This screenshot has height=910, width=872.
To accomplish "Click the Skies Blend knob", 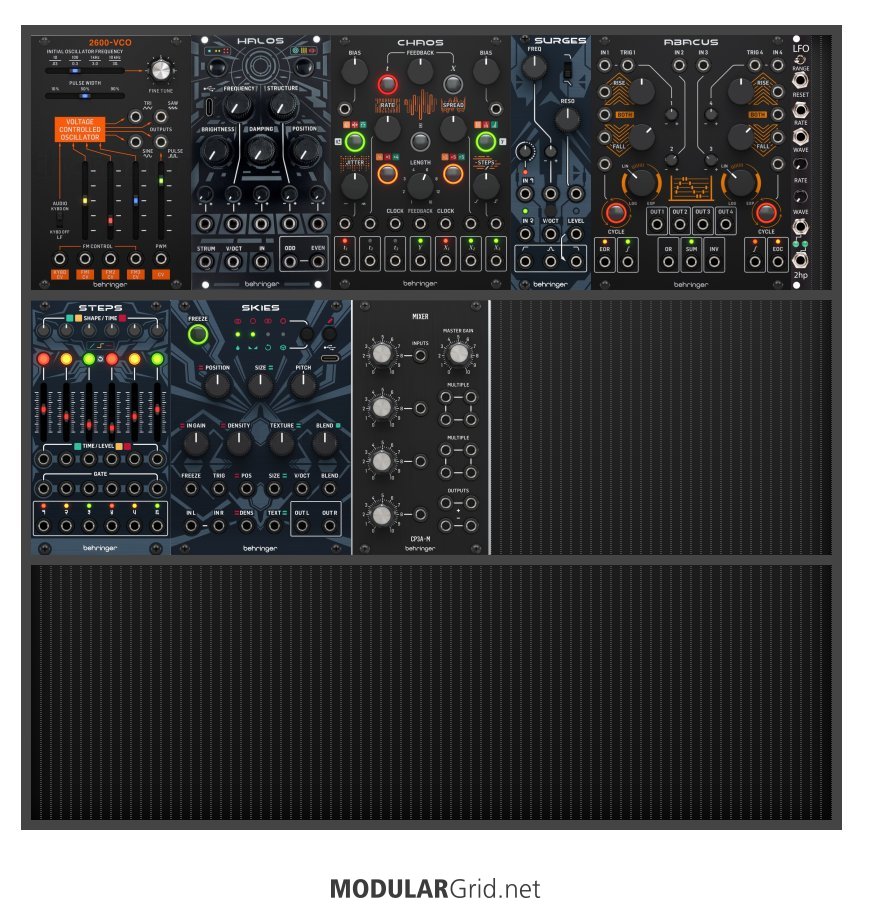I will click(x=324, y=443).
